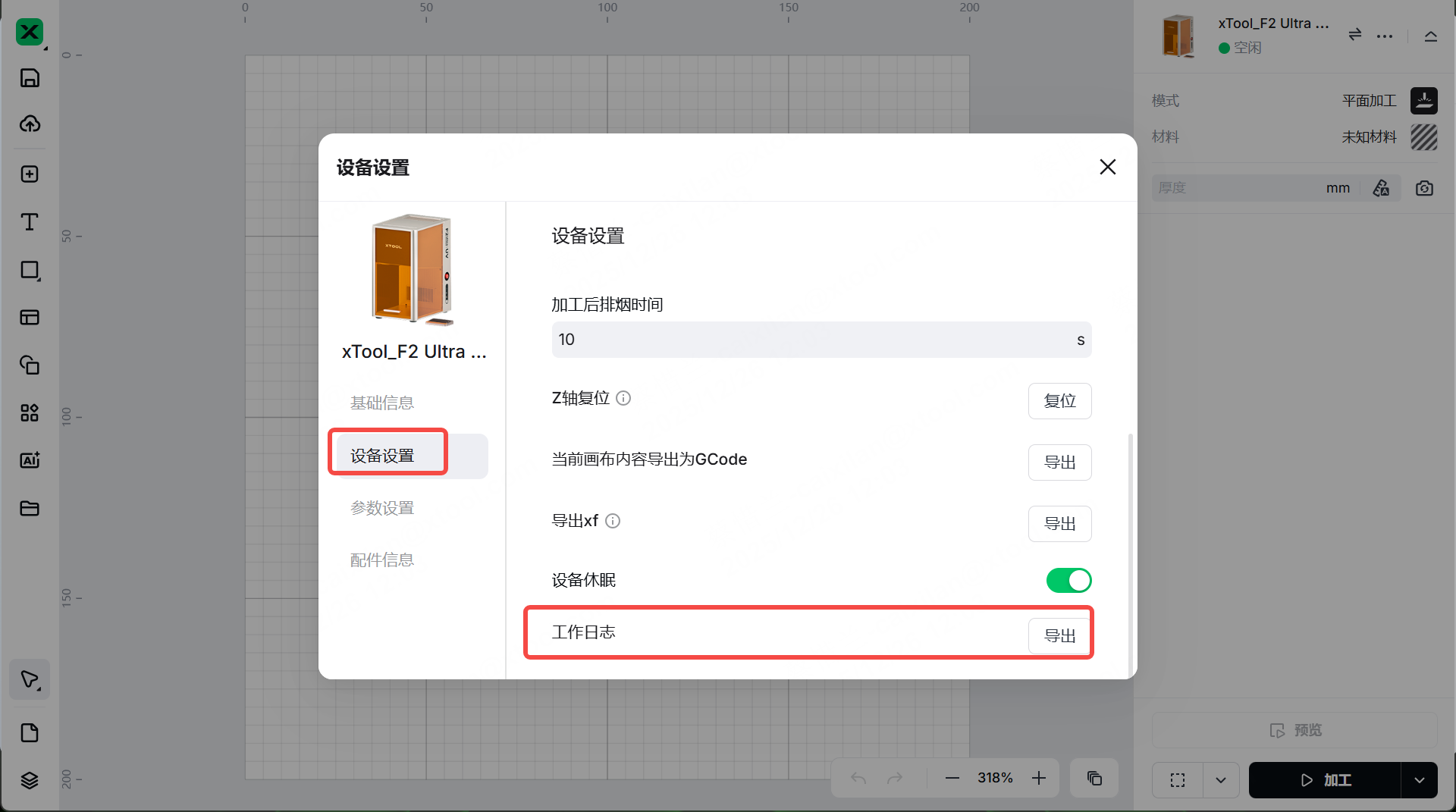The height and width of the screenshot is (812, 1456).
Task: Click the 复位 button
Action: tap(1059, 401)
